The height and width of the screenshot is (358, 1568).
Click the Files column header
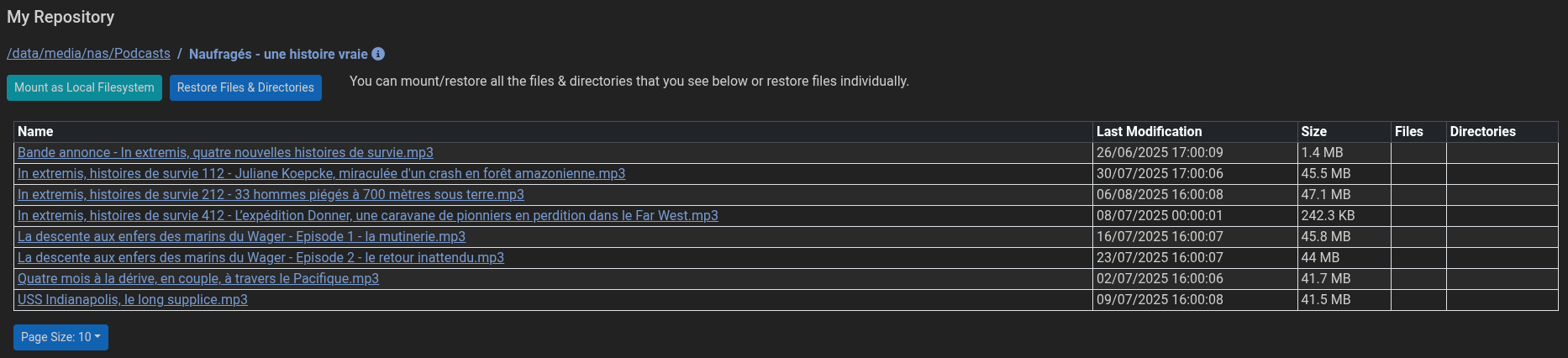(1409, 132)
